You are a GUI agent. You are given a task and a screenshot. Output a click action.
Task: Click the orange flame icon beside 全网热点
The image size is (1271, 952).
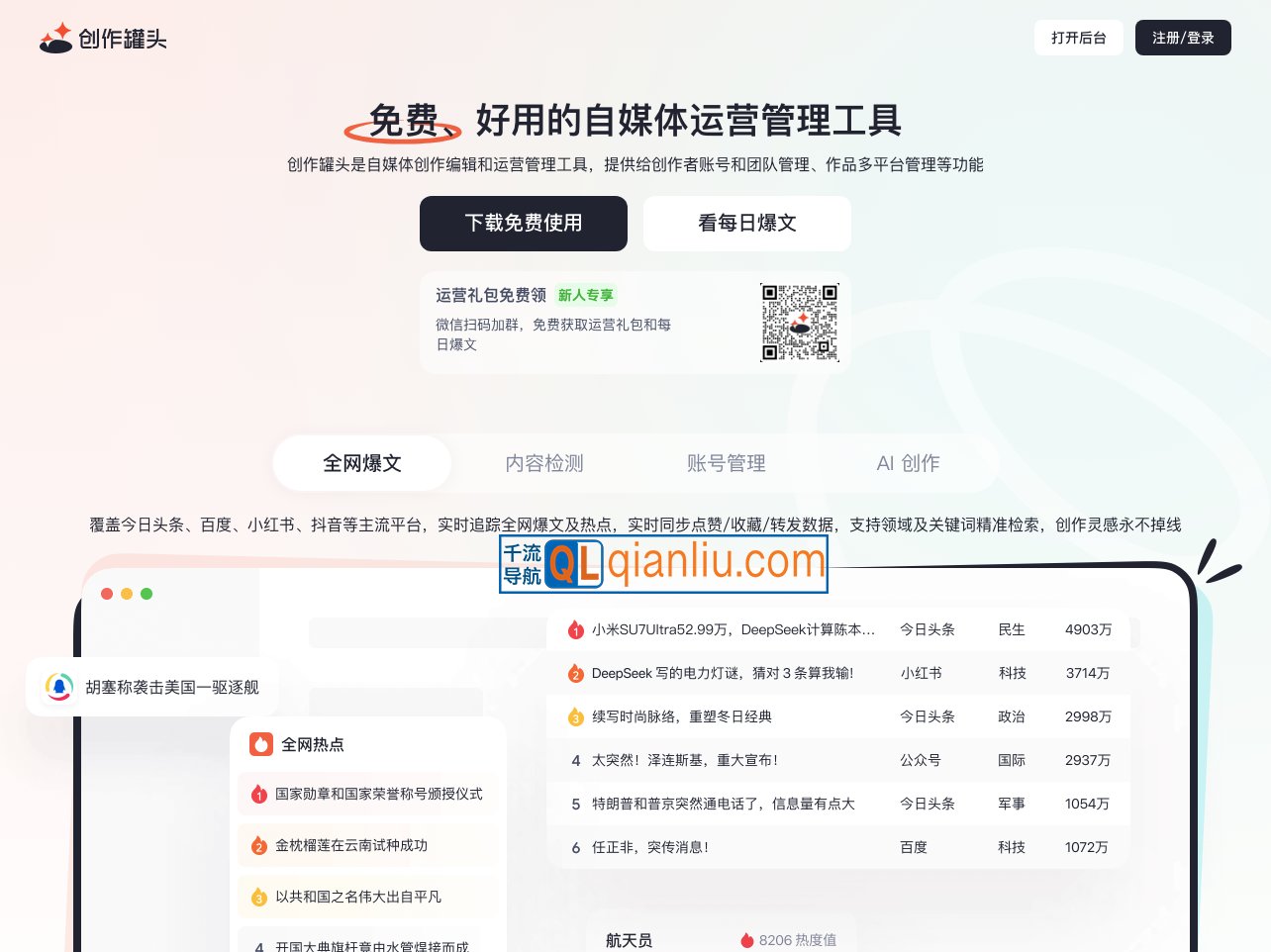(x=261, y=743)
